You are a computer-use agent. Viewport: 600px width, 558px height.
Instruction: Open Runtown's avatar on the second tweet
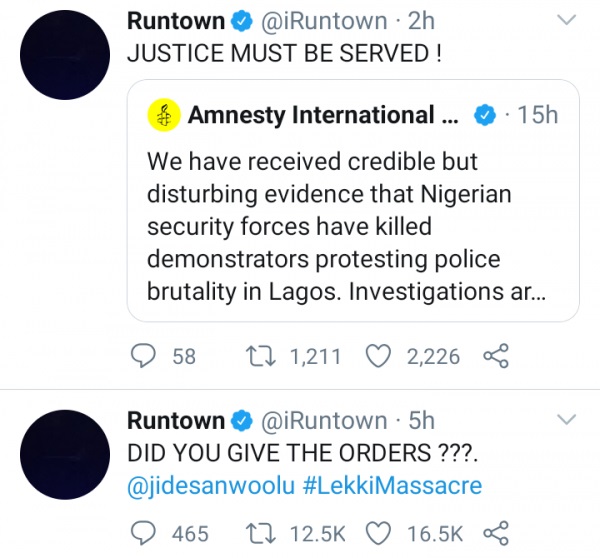tap(63, 450)
